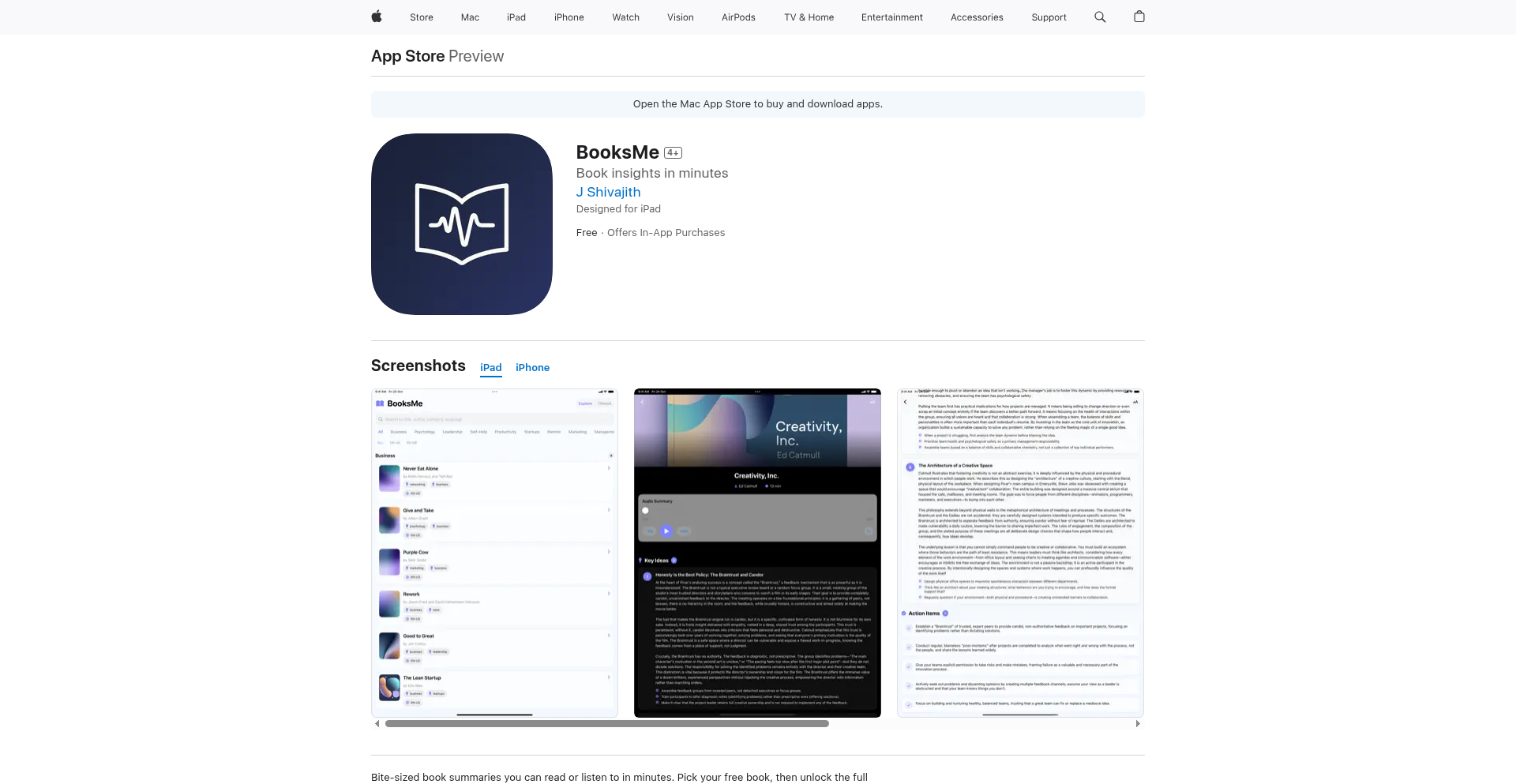This screenshot has width=1516, height=784.
Task: Open the Support menu
Action: (x=1049, y=17)
